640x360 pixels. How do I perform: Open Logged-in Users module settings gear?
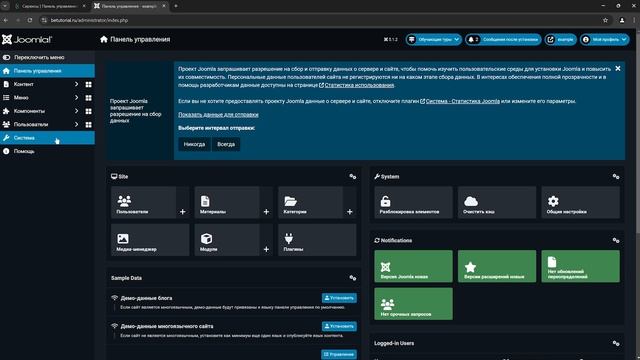(x=616, y=343)
